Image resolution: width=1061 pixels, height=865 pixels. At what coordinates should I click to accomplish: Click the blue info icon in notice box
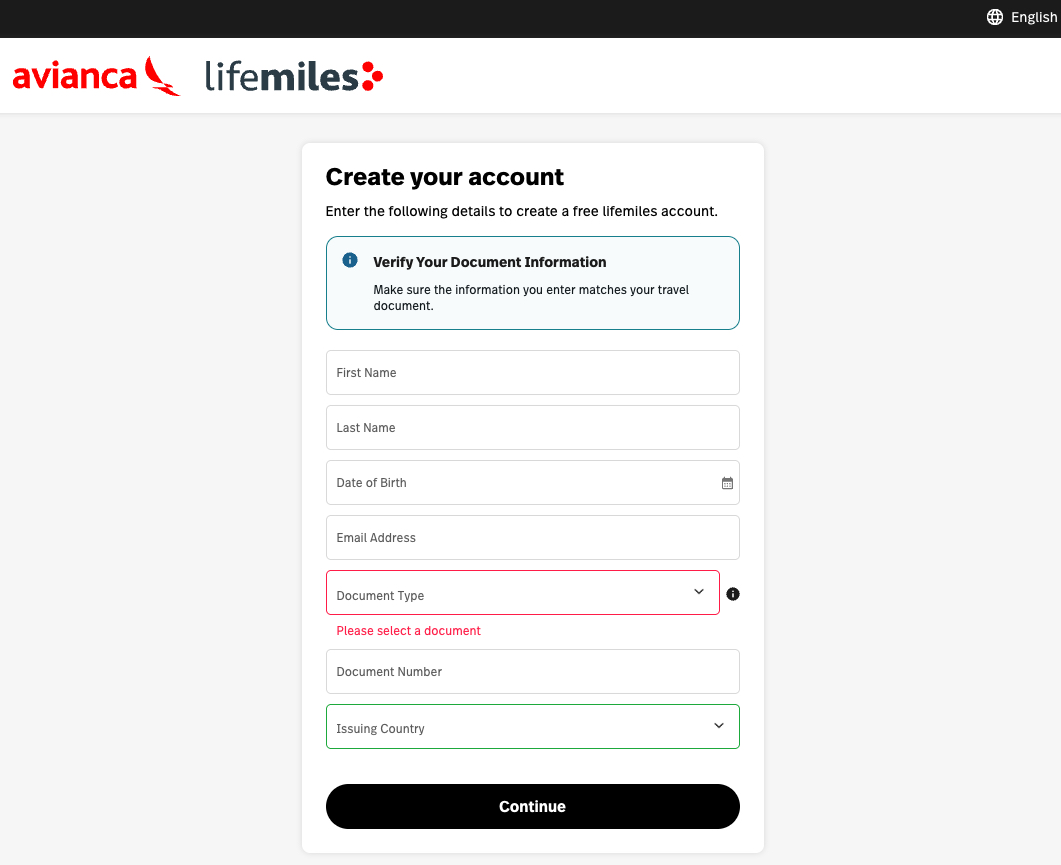point(350,260)
